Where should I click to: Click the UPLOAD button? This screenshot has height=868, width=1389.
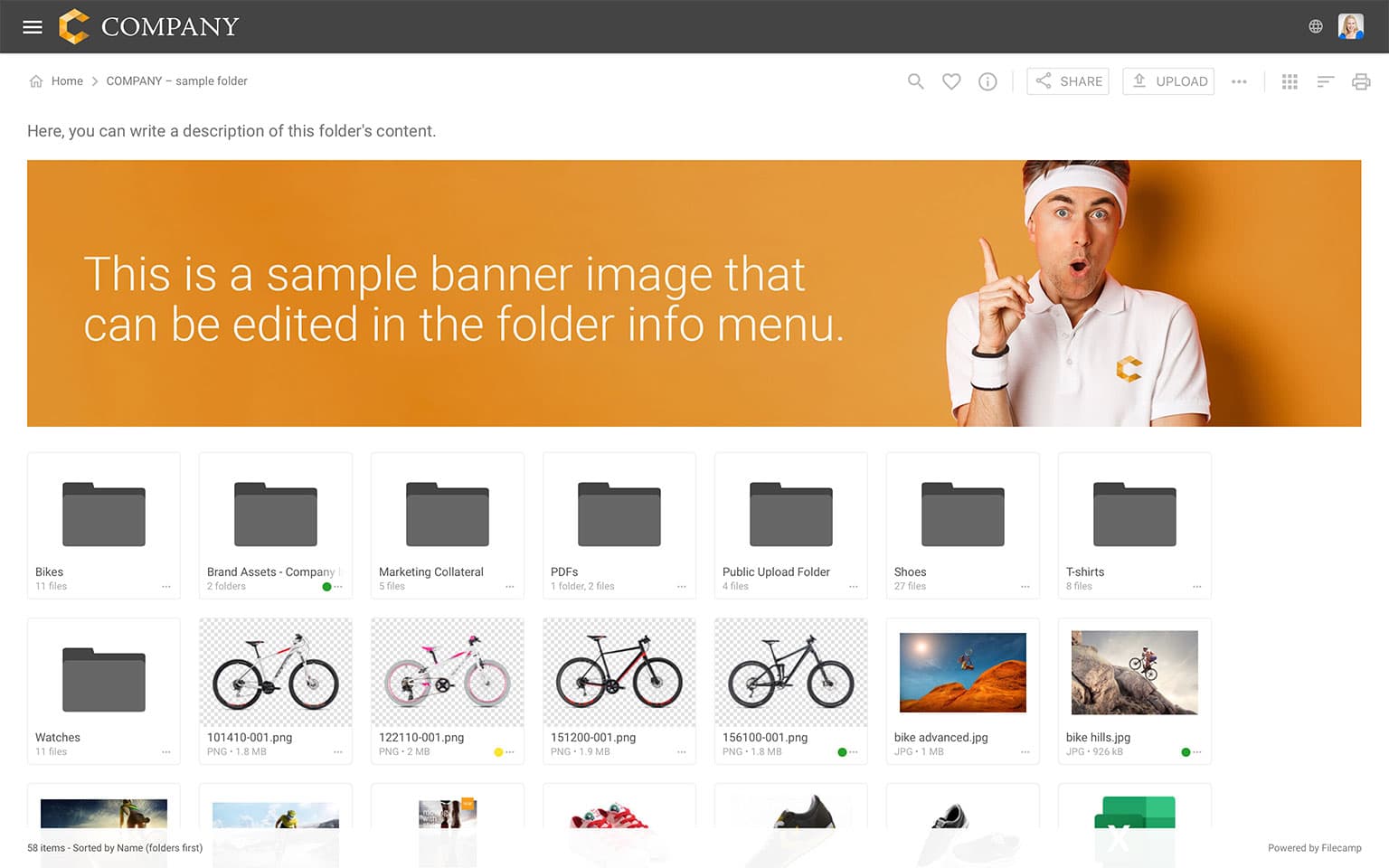tap(1168, 81)
